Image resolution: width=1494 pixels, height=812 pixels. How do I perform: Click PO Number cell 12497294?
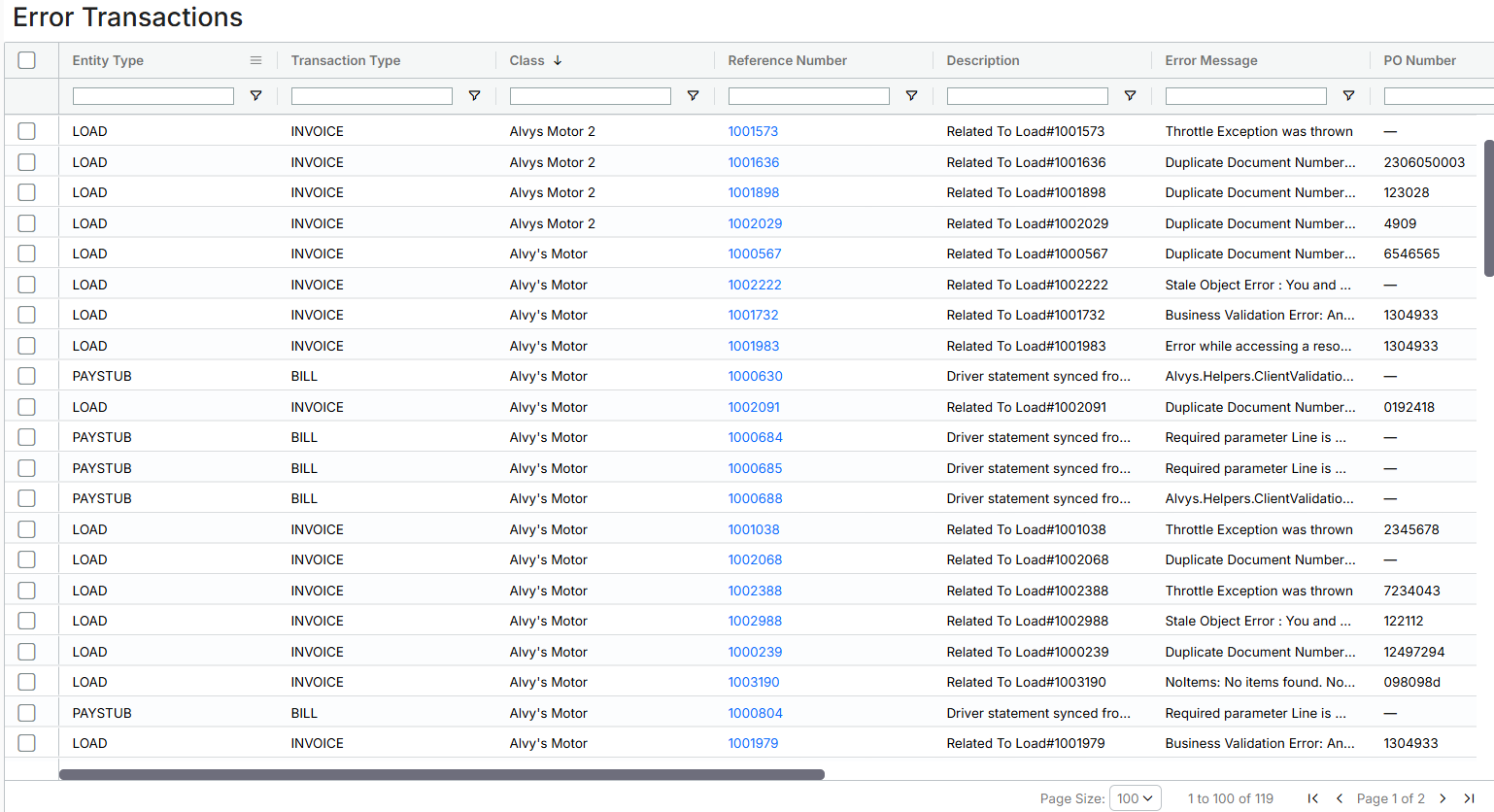click(1414, 652)
